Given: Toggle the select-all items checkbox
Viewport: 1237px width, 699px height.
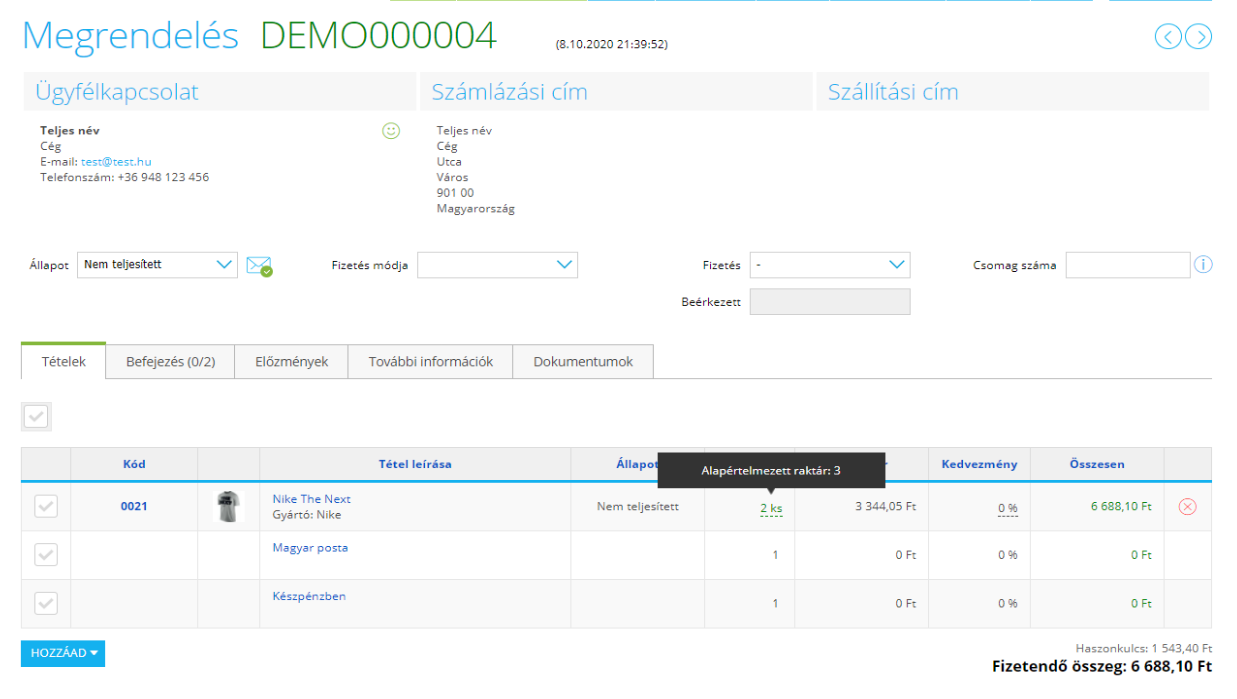Looking at the screenshot, I should pos(36,416).
